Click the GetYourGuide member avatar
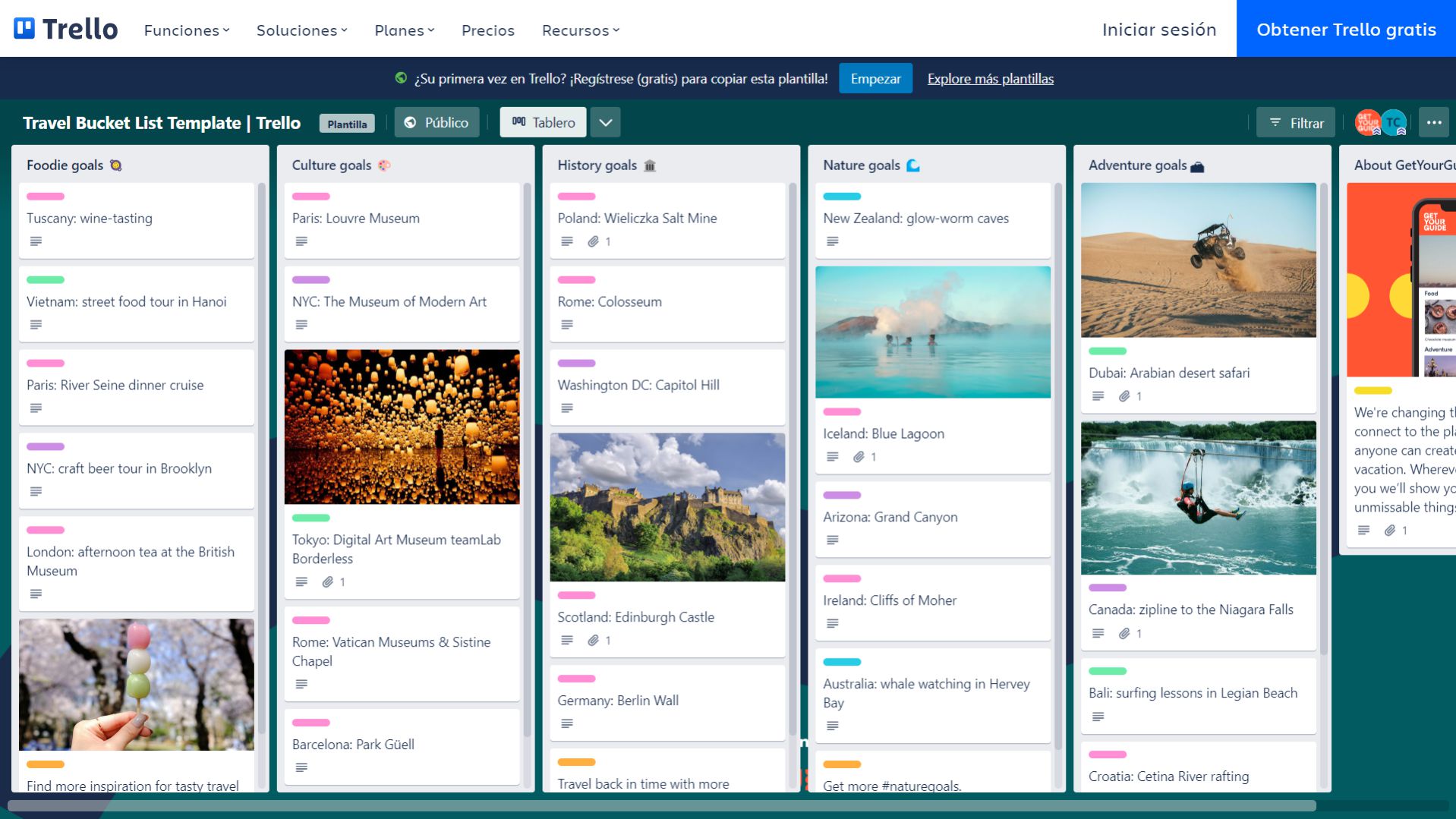This screenshot has height=819, width=1456. click(1368, 122)
